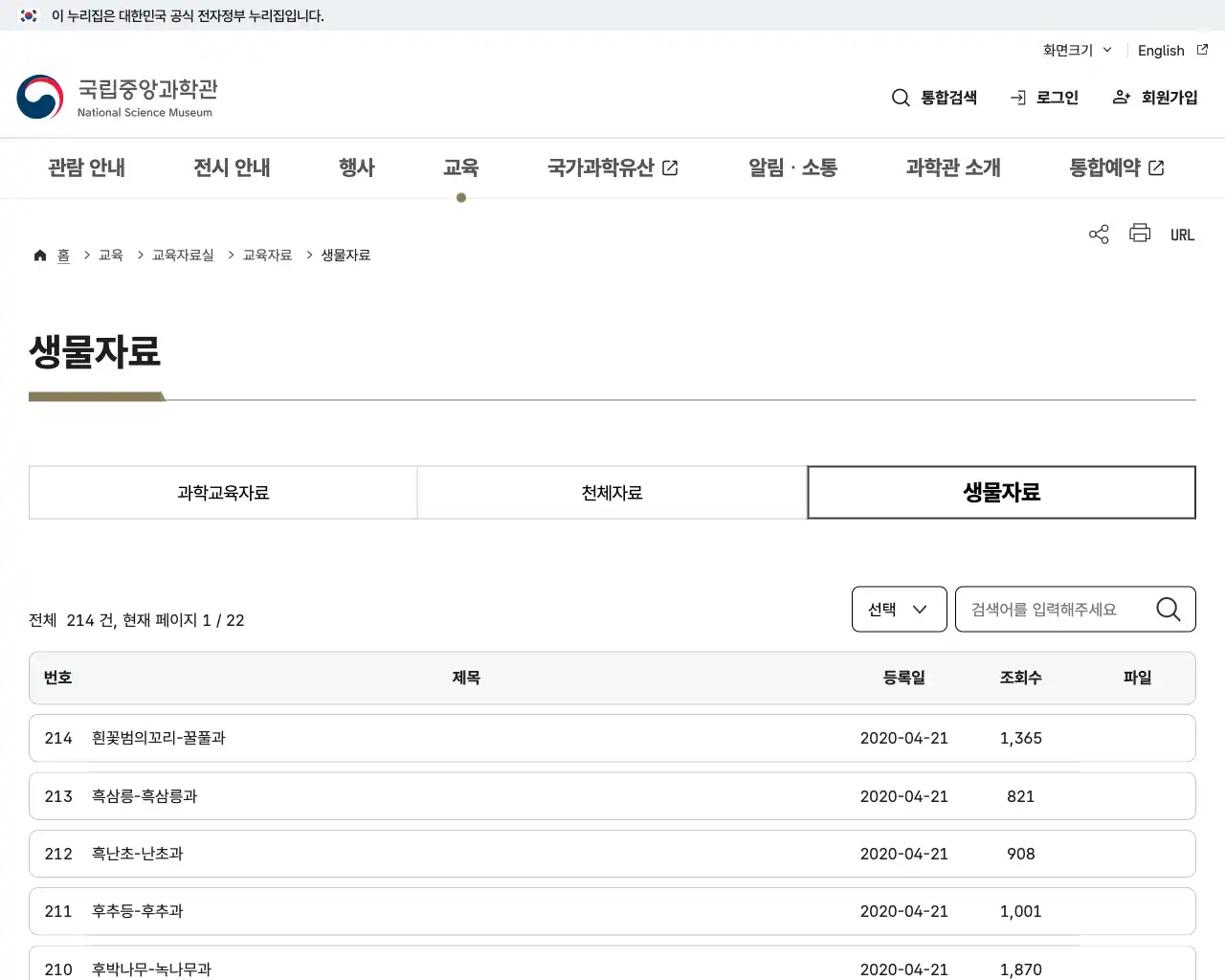Open the 흰꽃범의꼬리-꿀풀과 entry
Screen dimensions: 1225x980
(x=157, y=738)
